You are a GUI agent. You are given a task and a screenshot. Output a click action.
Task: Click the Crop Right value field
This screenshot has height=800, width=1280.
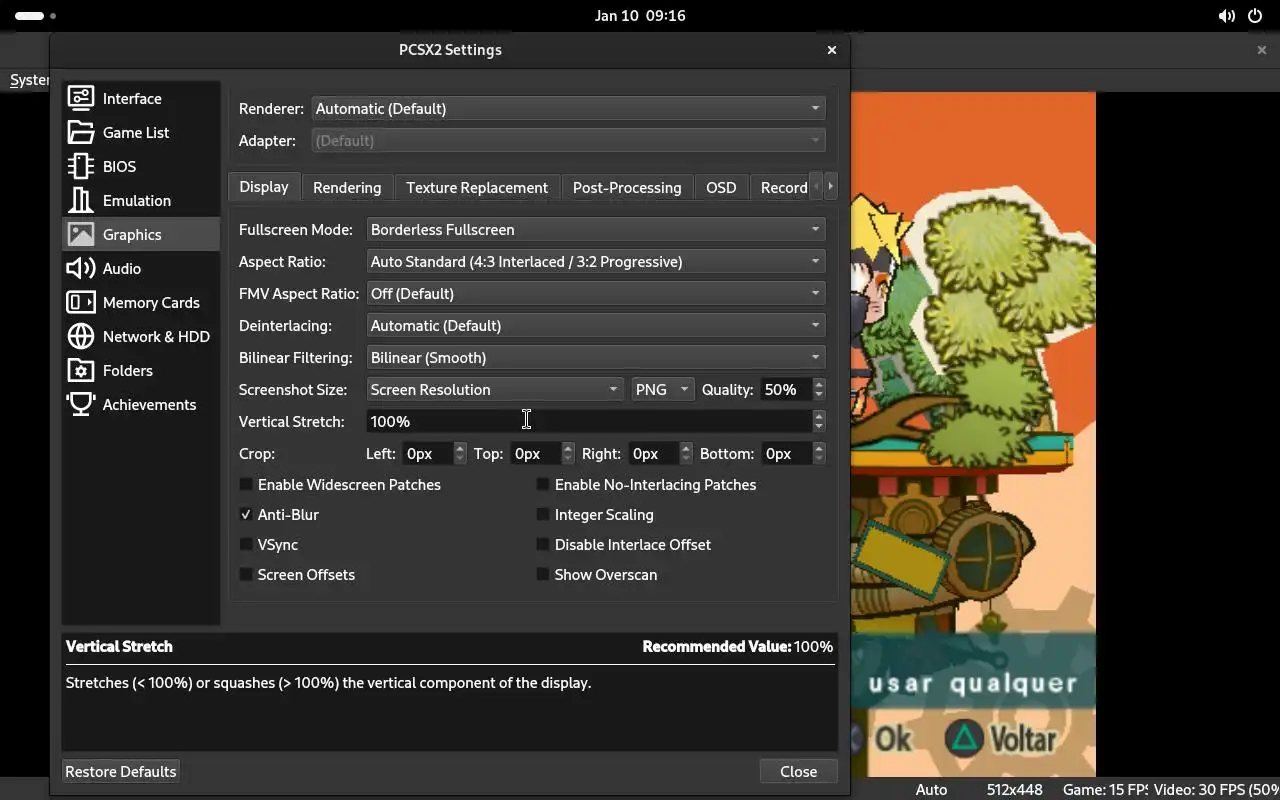point(654,453)
